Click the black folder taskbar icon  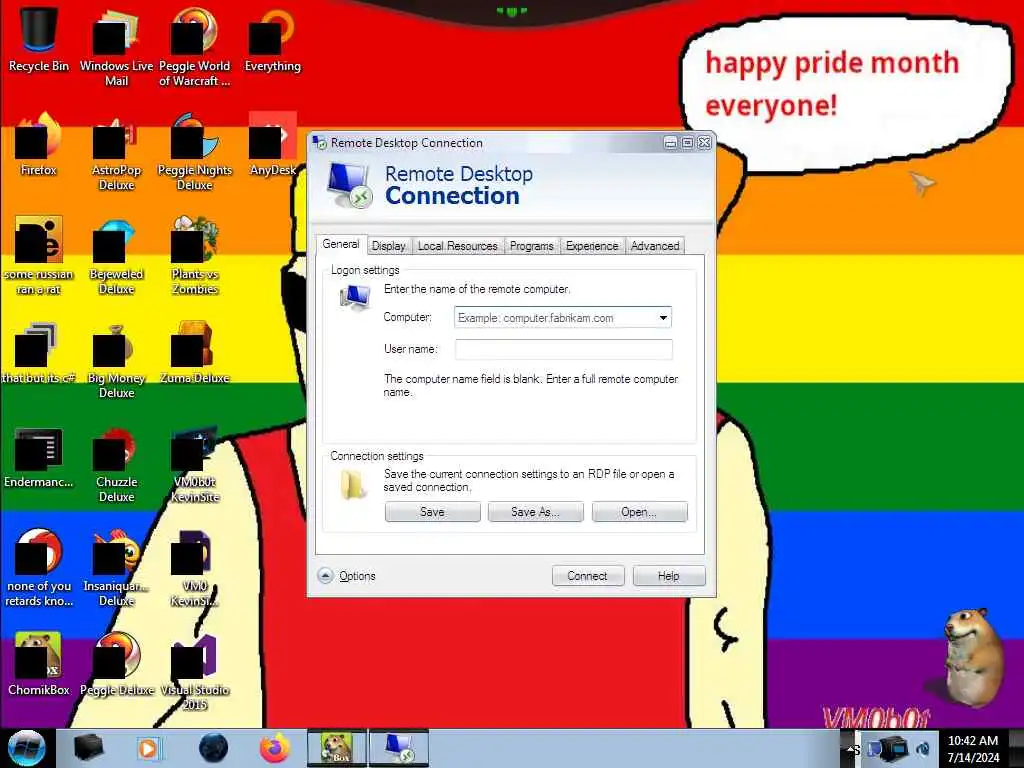point(89,748)
